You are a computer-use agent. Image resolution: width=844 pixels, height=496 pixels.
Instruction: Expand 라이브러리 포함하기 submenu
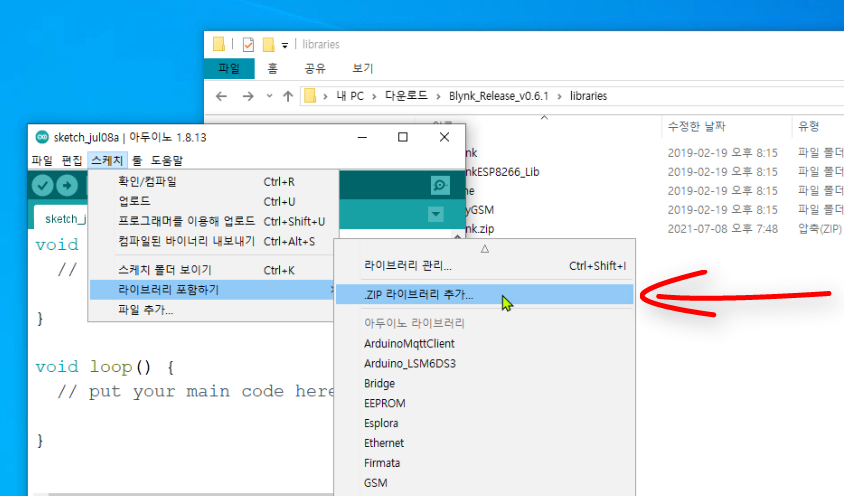click(x=213, y=290)
